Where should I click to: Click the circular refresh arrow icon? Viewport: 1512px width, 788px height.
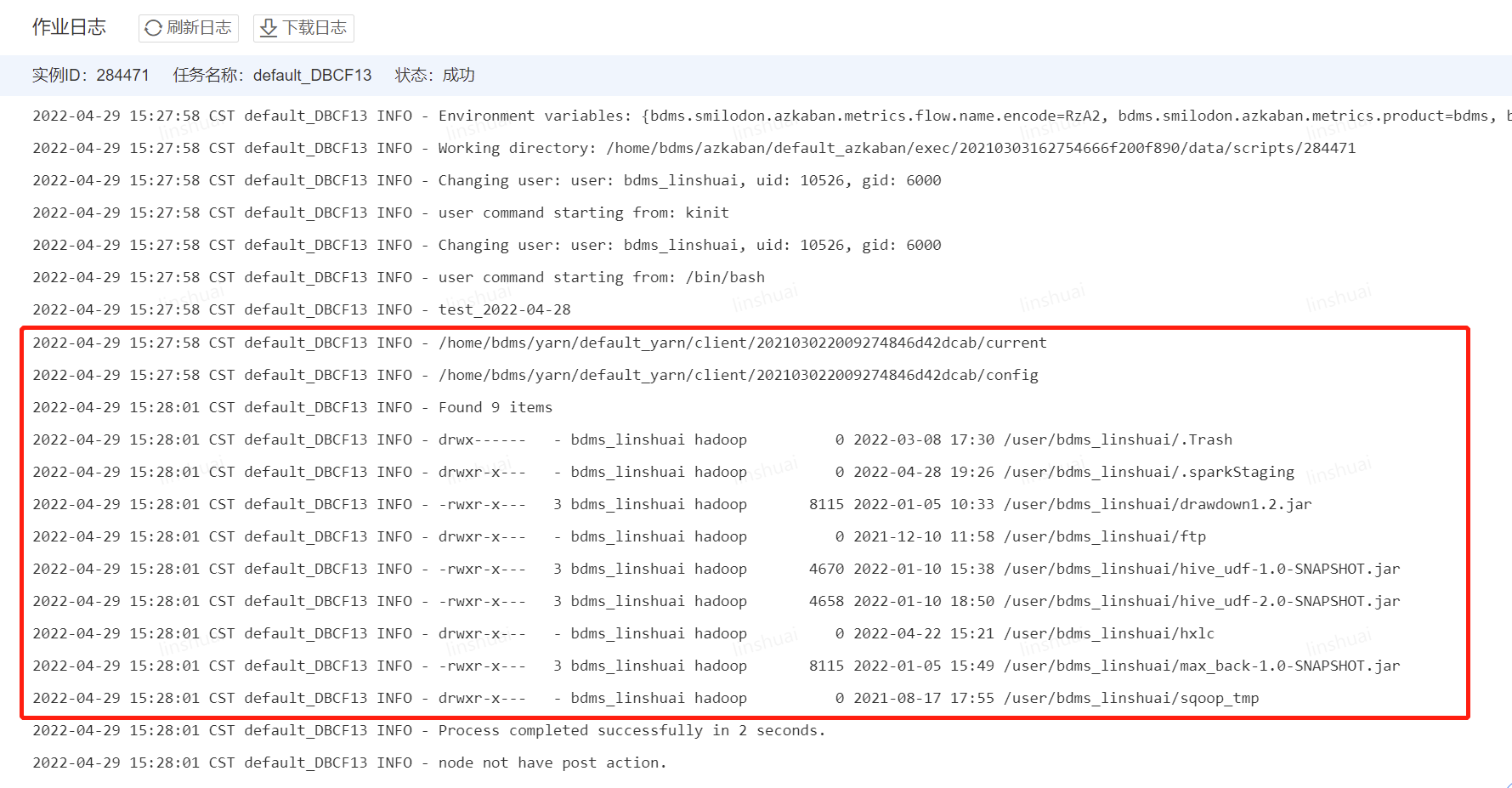[153, 27]
